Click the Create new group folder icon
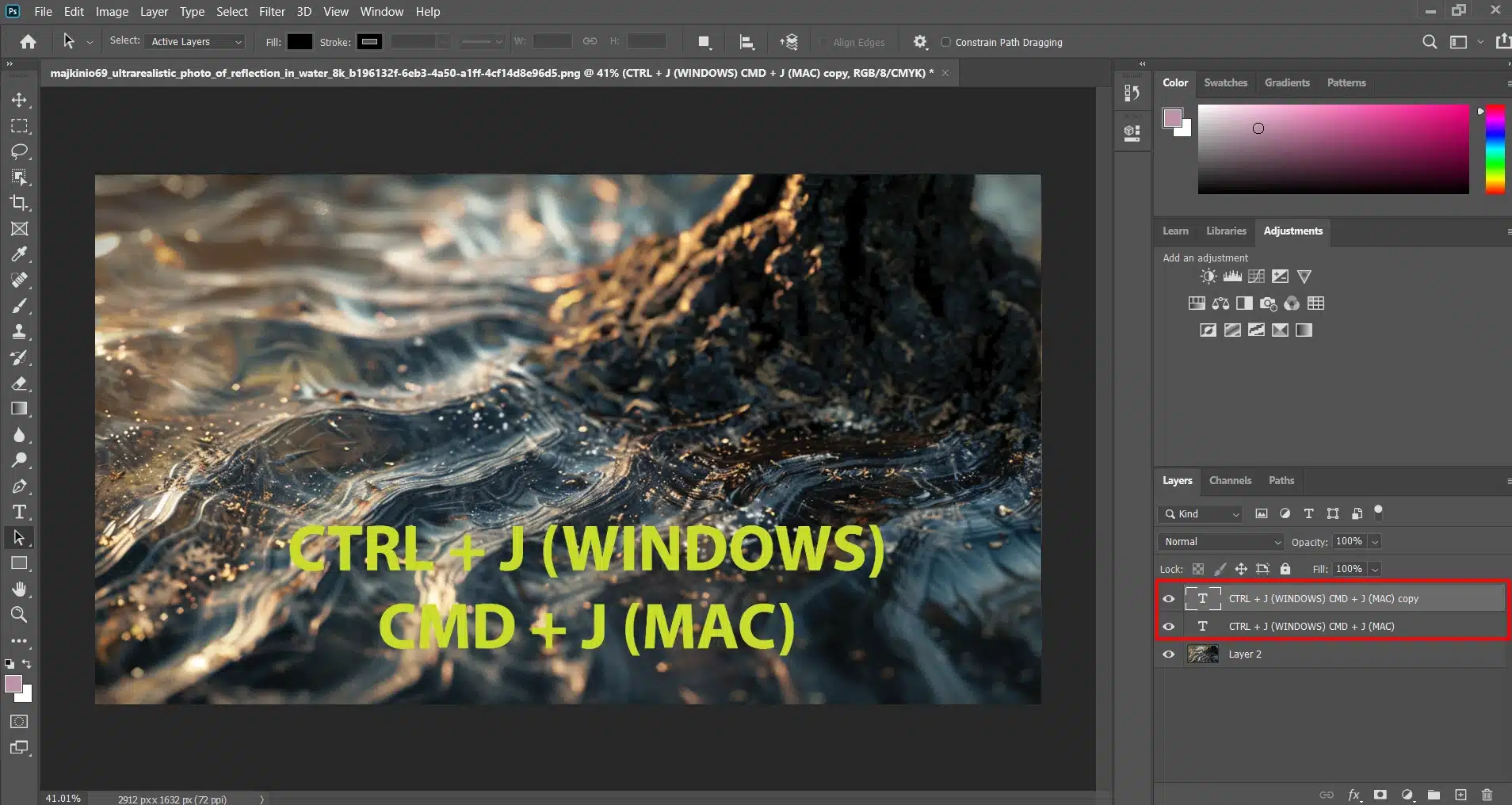 click(x=1434, y=795)
